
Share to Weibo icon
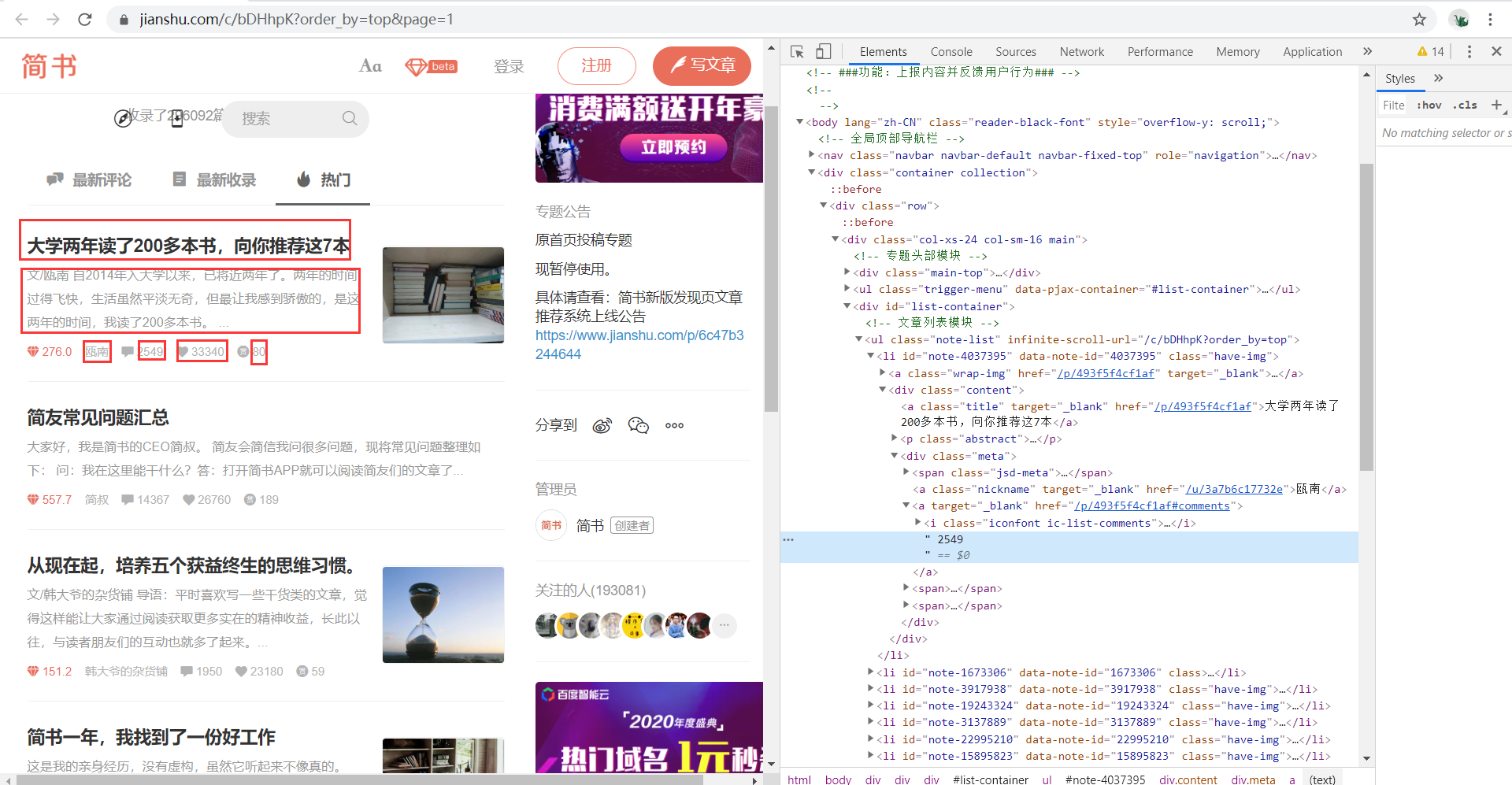[602, 425]
